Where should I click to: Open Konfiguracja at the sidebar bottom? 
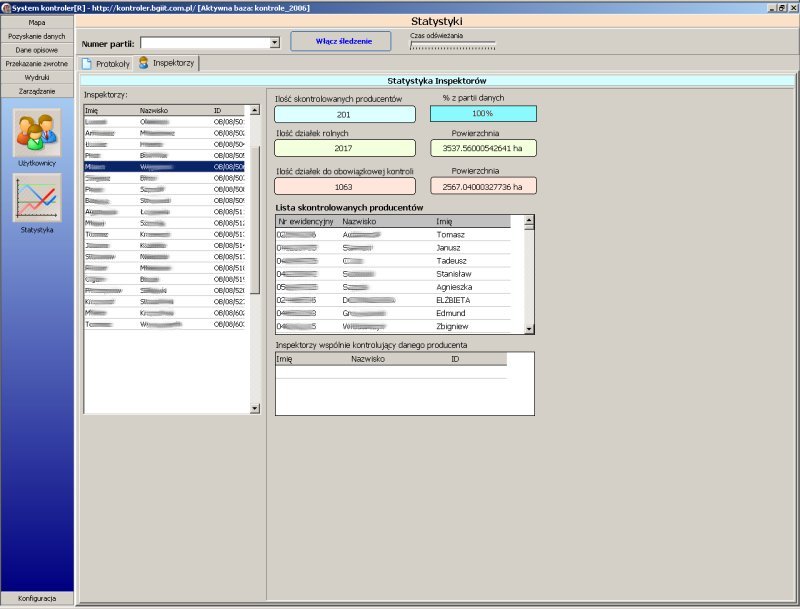[37, 598]
